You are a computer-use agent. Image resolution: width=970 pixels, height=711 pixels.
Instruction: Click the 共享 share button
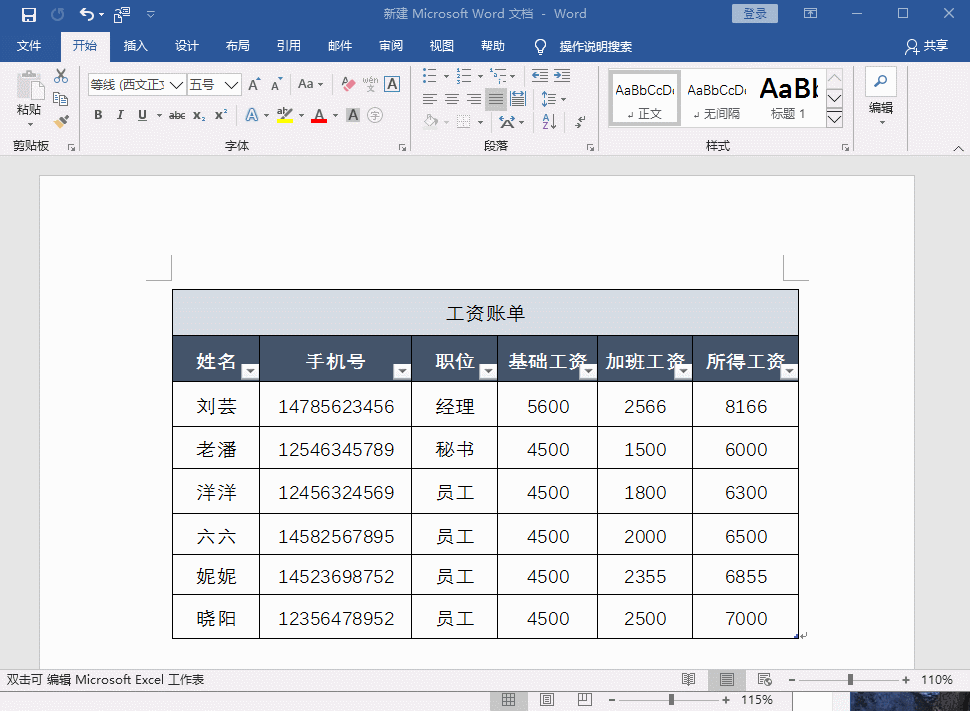pos(927,46)
